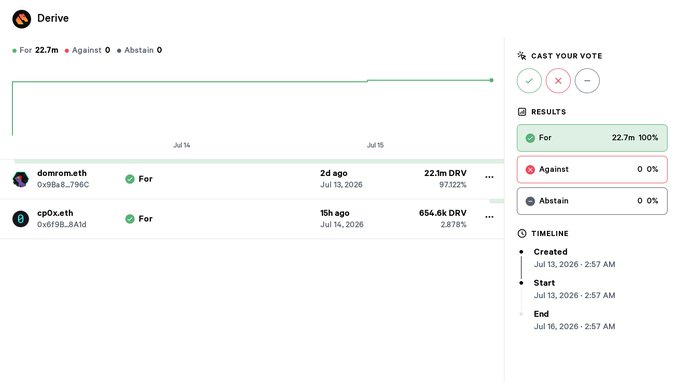Image resolution: width=680 pixels, height=382 pixels.
Task: Click the 654.6k DRV voting power value
Action: pos(443,213)
